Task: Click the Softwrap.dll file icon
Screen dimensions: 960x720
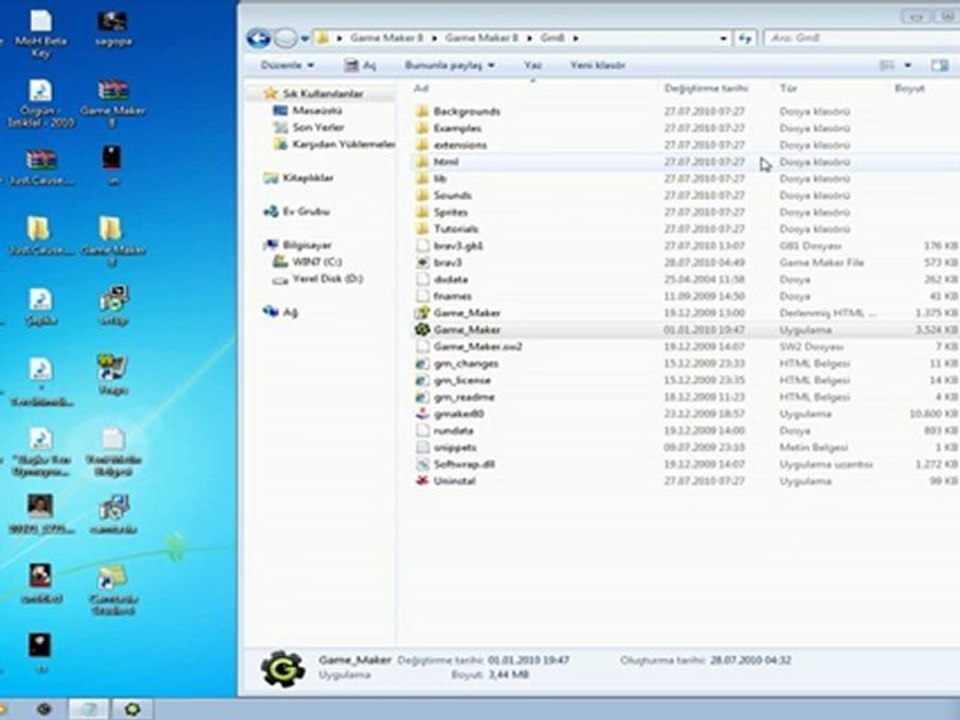Action: [422, 464]
